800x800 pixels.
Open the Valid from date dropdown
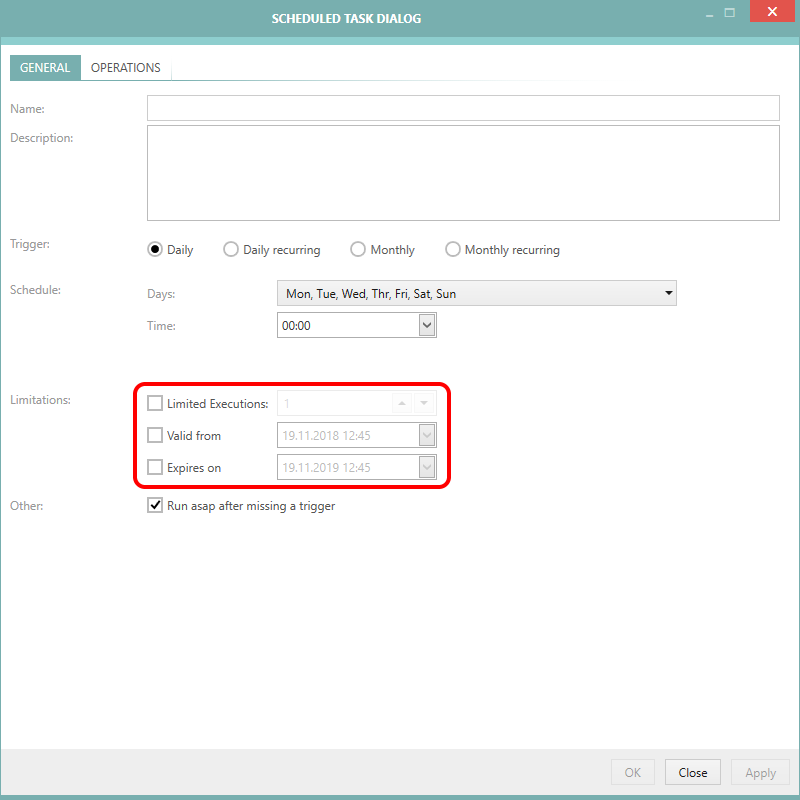click(x=427, y=436)
